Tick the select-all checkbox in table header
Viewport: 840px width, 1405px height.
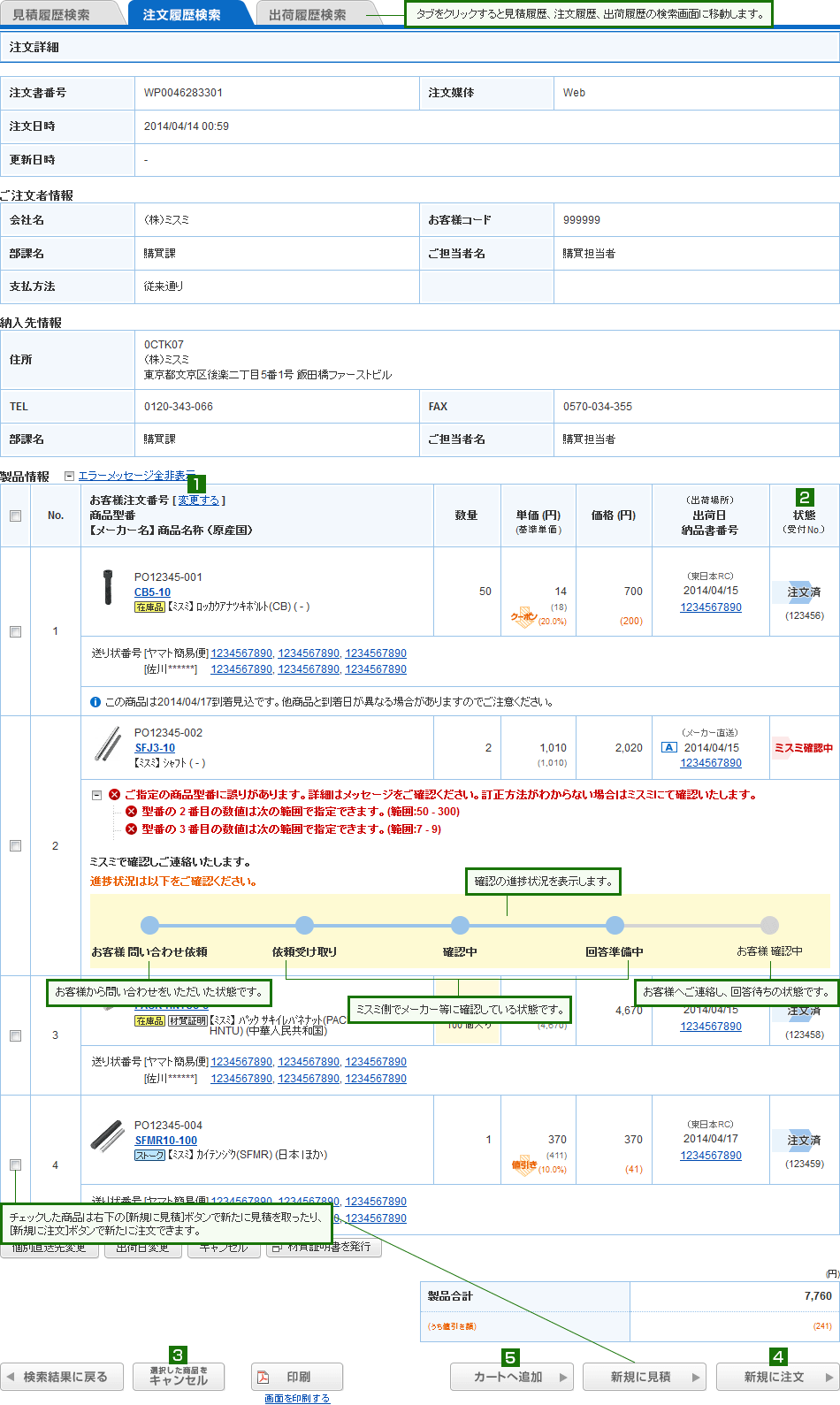pos(15,515)
